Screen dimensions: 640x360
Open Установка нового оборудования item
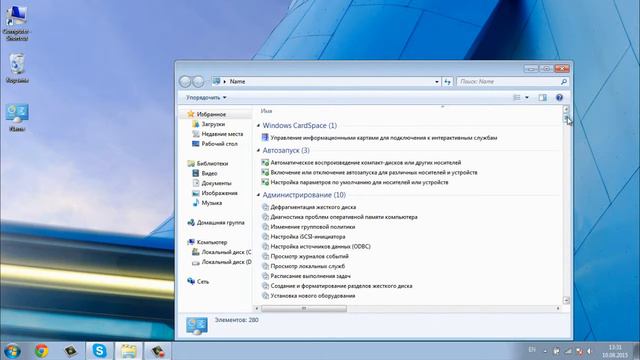(x=308, y=296)
